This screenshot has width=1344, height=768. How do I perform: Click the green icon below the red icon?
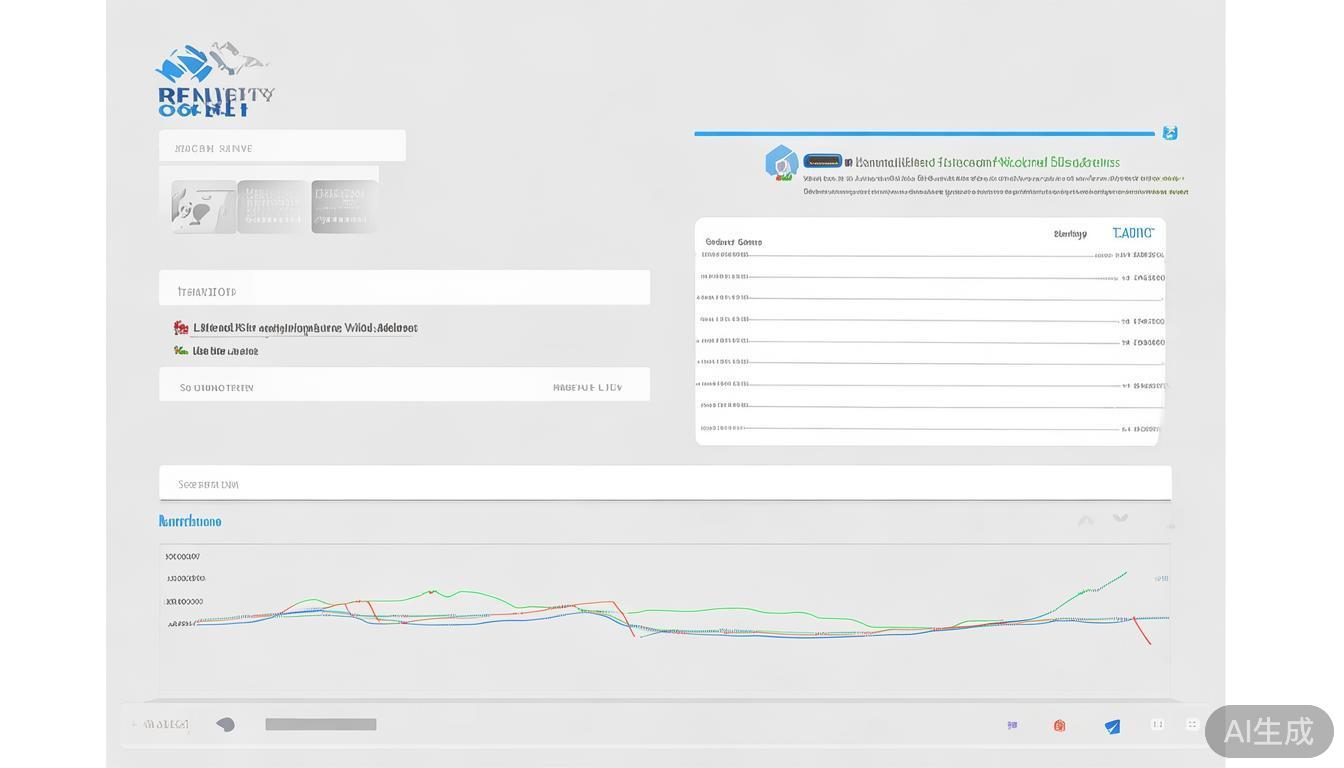(181, 351)
